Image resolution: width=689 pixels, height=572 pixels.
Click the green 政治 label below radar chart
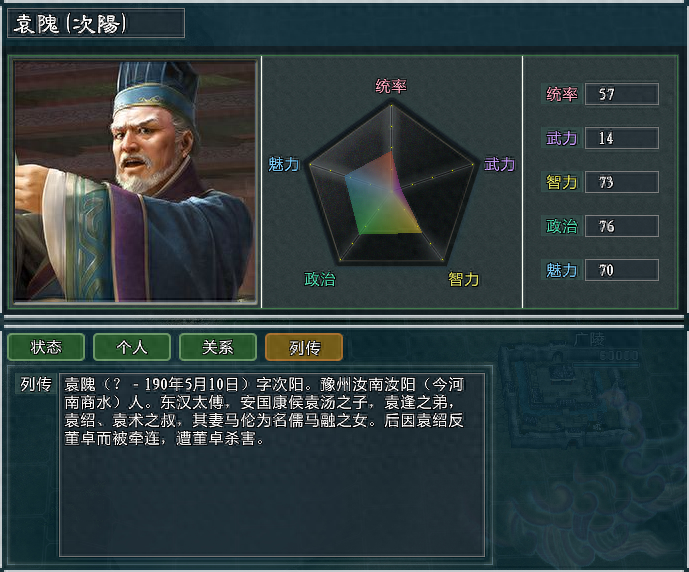tap(320, 279)
